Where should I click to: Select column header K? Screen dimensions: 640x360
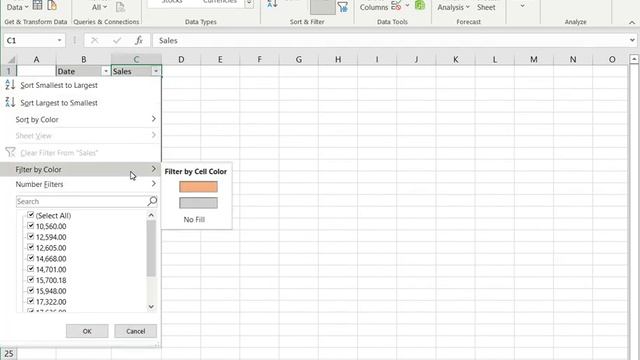coord(456,60)
